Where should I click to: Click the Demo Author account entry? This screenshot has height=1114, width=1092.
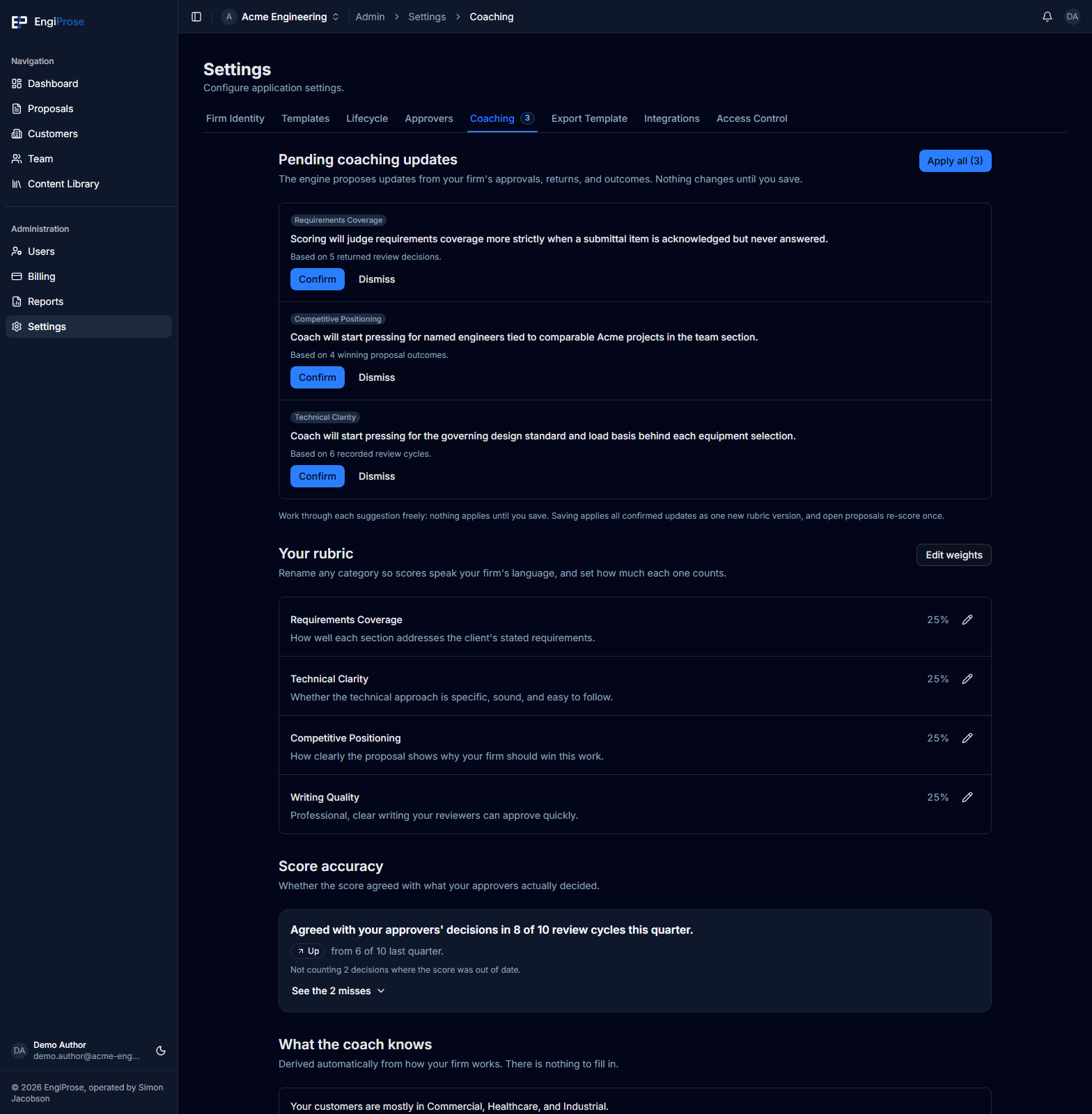(x=77, y=1051)
